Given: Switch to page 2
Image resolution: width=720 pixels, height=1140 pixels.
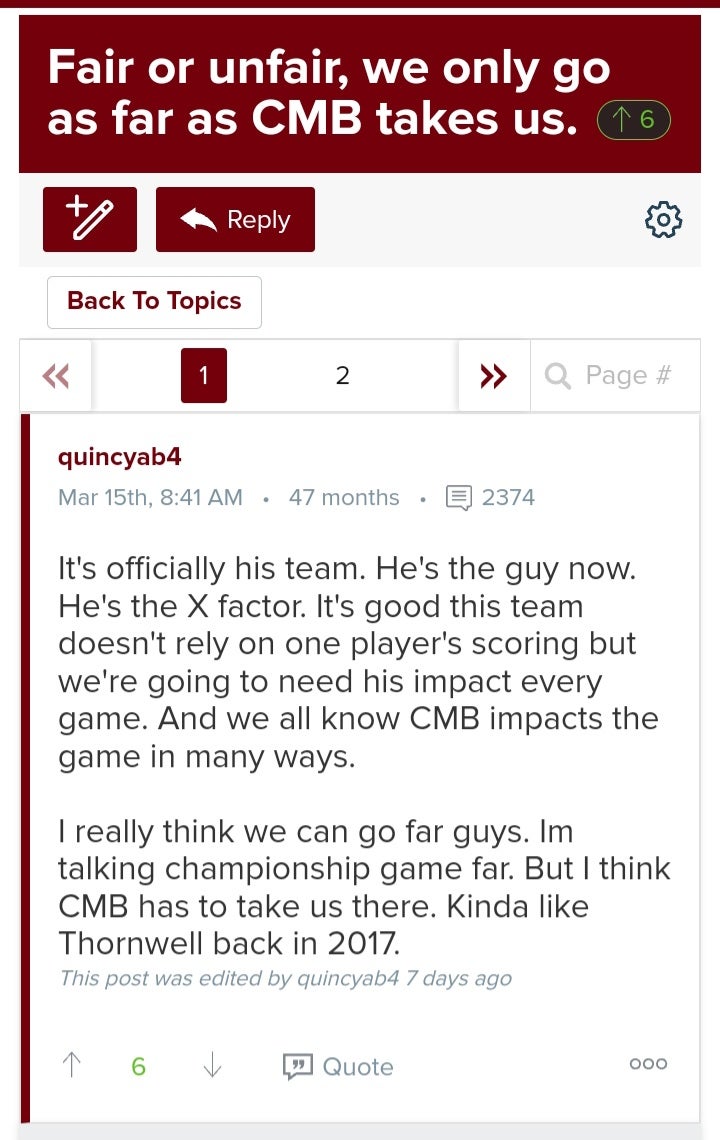Looking at the screenshot, I should pos(343,376).
